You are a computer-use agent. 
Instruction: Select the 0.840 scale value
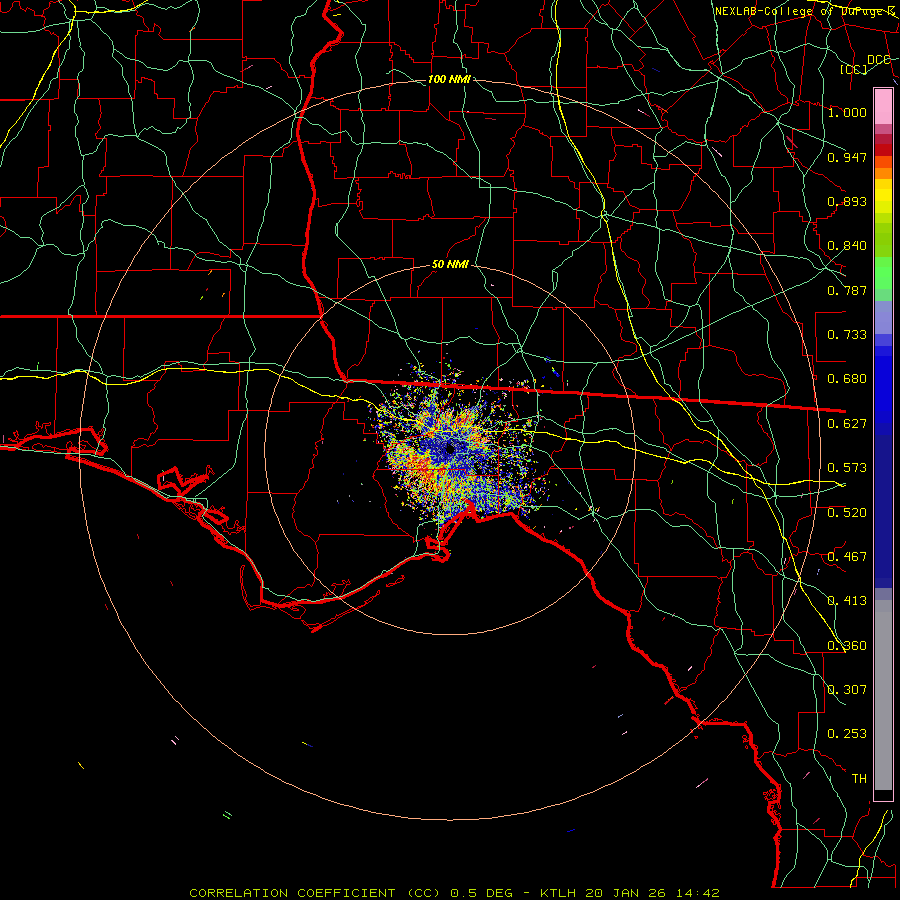point(847,246)
